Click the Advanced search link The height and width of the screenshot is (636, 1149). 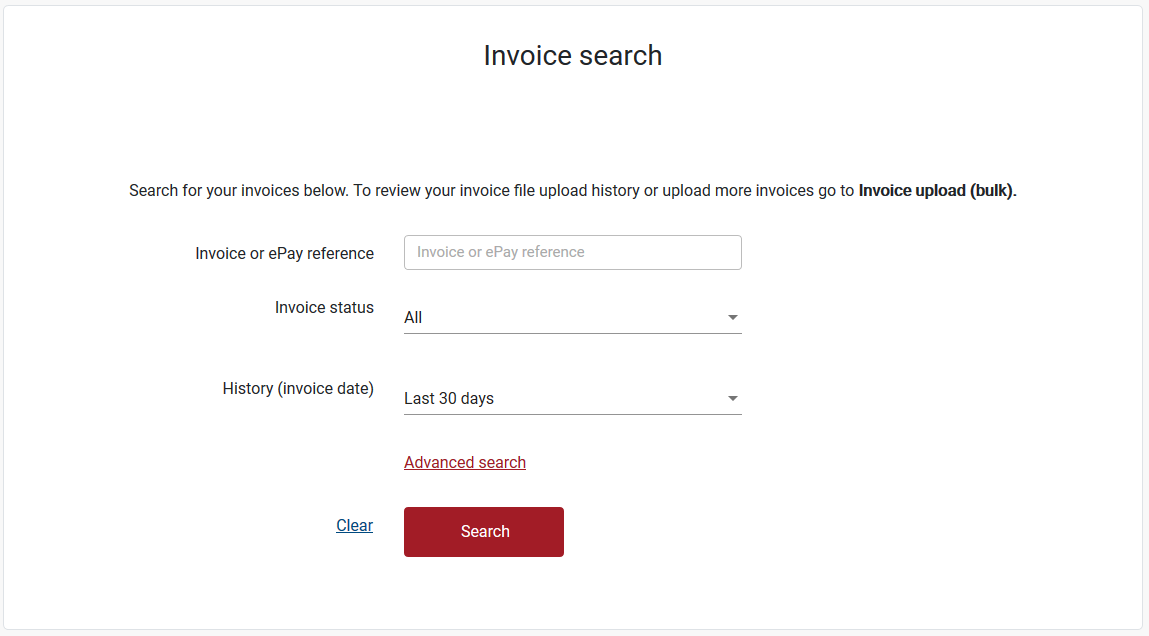pos(464,462)
